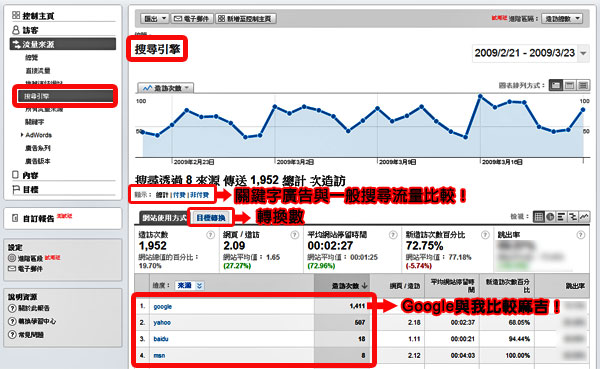This screenshot has width=600, height=369.
Task: Click the help icon beside 關於此報告
Action: click(x=12, y=309)
